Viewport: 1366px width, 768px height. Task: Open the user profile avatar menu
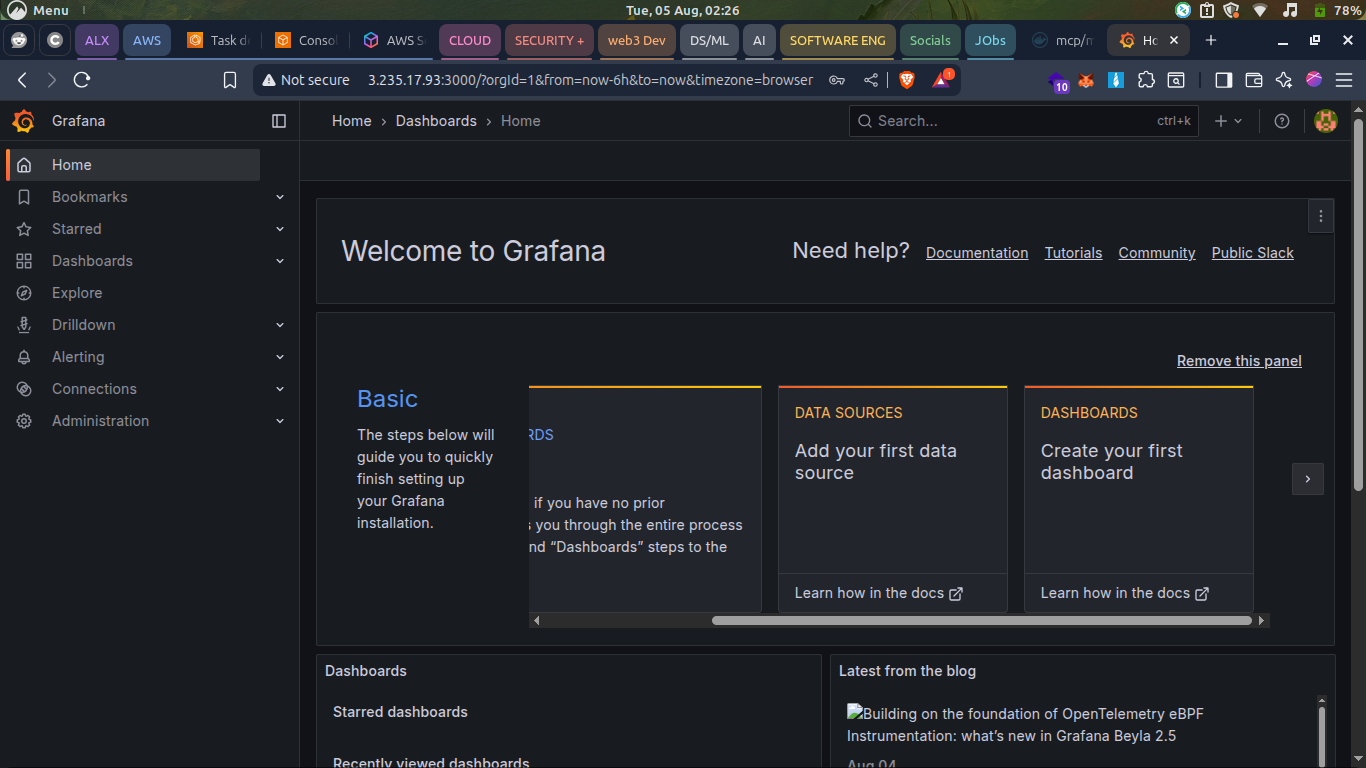pyautogui.click(x=1326, y=121)
